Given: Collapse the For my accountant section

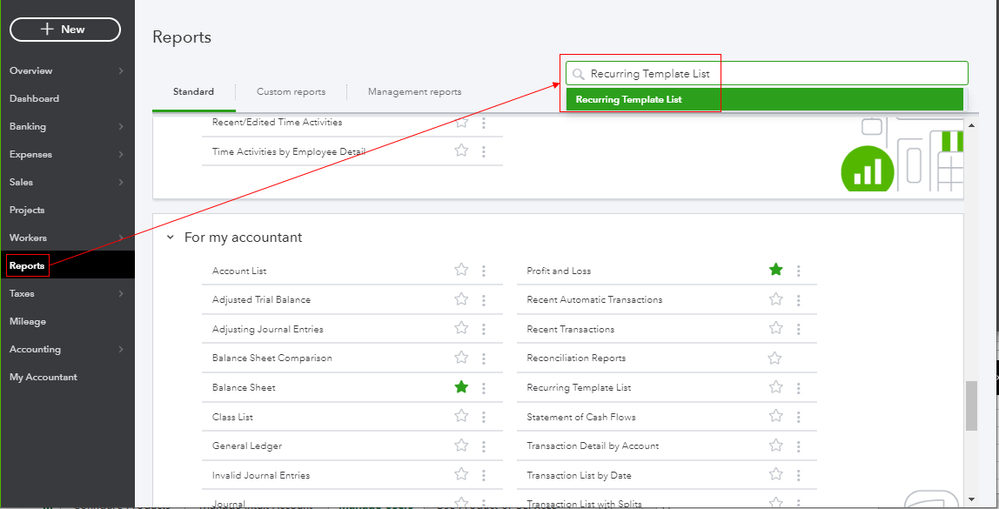Looking at the screenshot, I should pos(170,238).
